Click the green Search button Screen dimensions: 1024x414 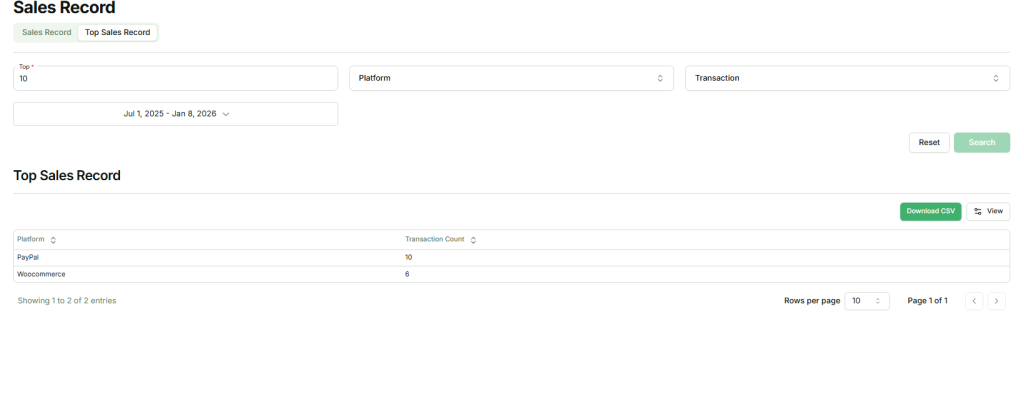981,142
